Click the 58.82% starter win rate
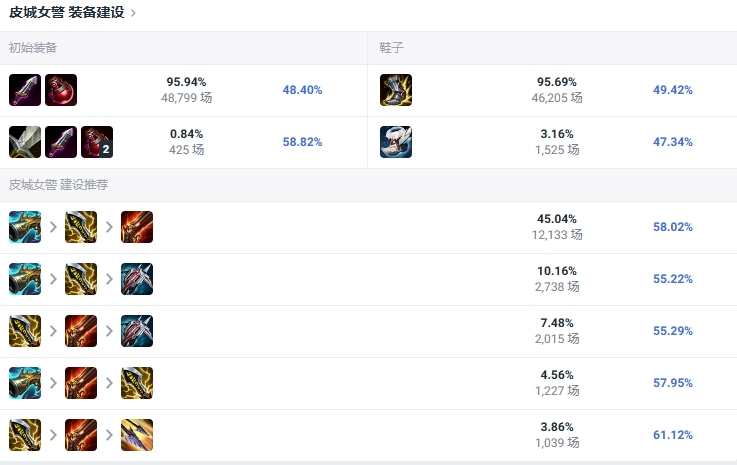The width and height of the screenshot is (737, 465). click(302, 142)
